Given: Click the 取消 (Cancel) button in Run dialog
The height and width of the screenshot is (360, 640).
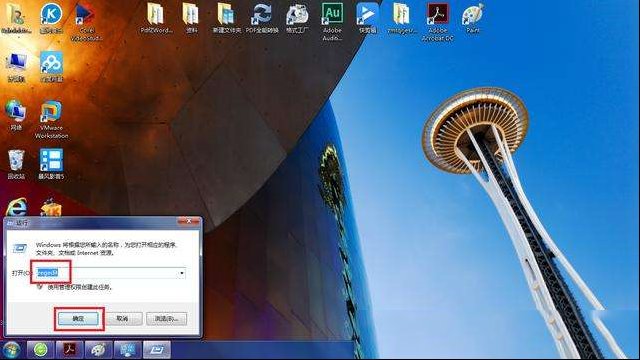Looking at the screenshot, I should [122, 318].
